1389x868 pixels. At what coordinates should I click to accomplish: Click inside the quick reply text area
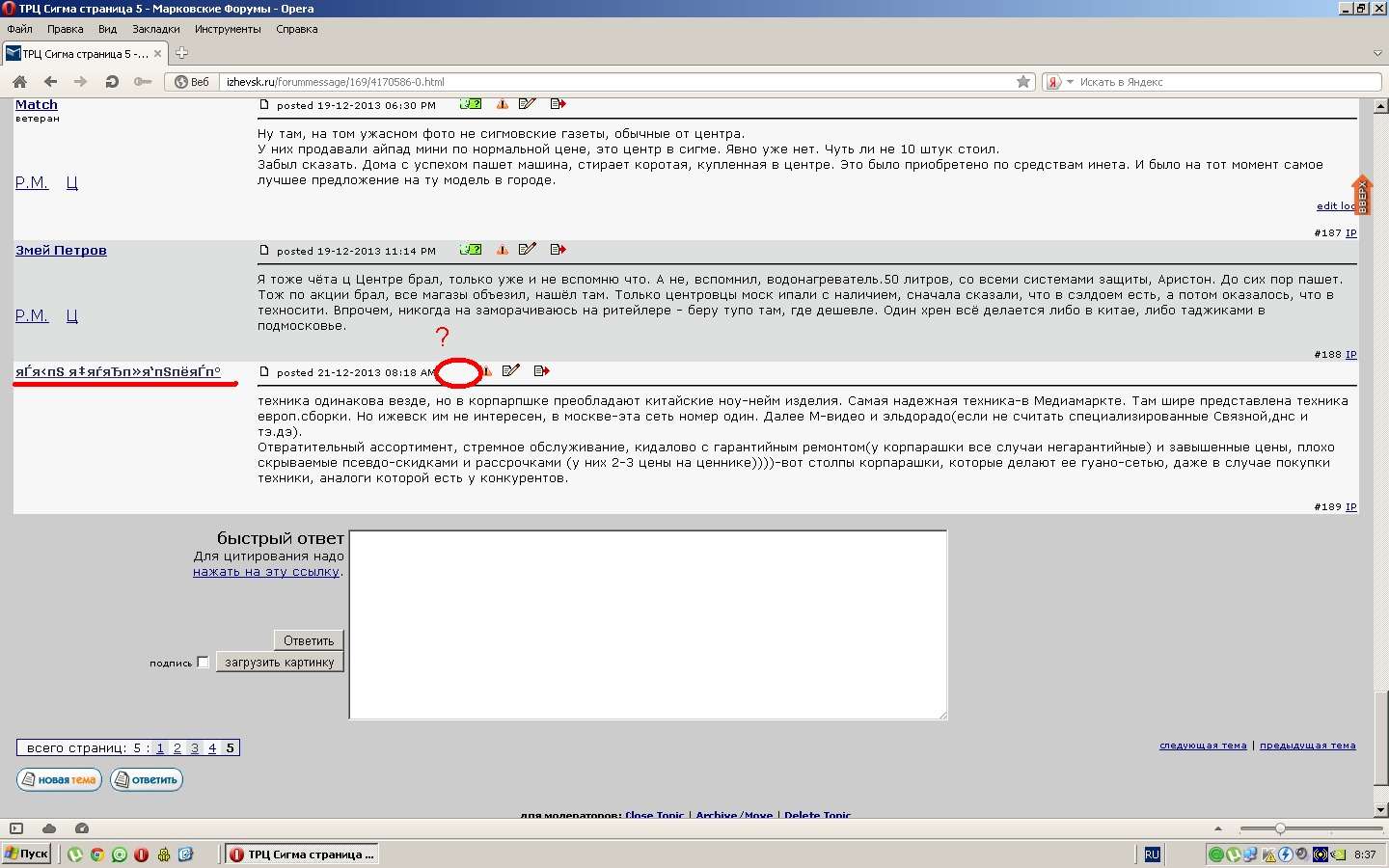coord(647,624)
